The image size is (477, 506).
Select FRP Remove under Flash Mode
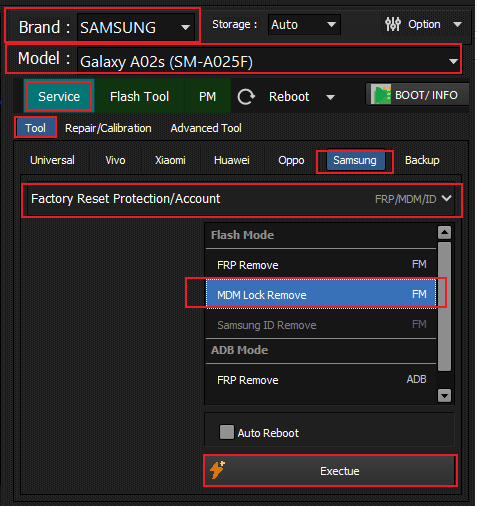pyautogui.click(x=321, y=265)
